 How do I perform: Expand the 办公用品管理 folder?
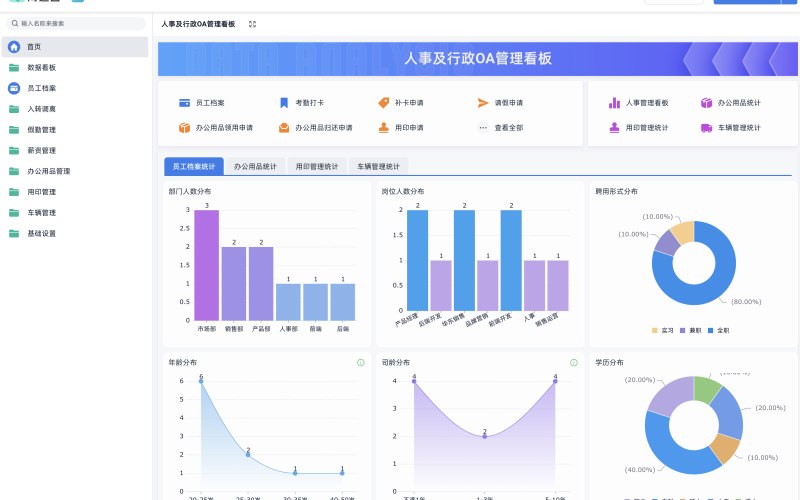coord(75,171)
